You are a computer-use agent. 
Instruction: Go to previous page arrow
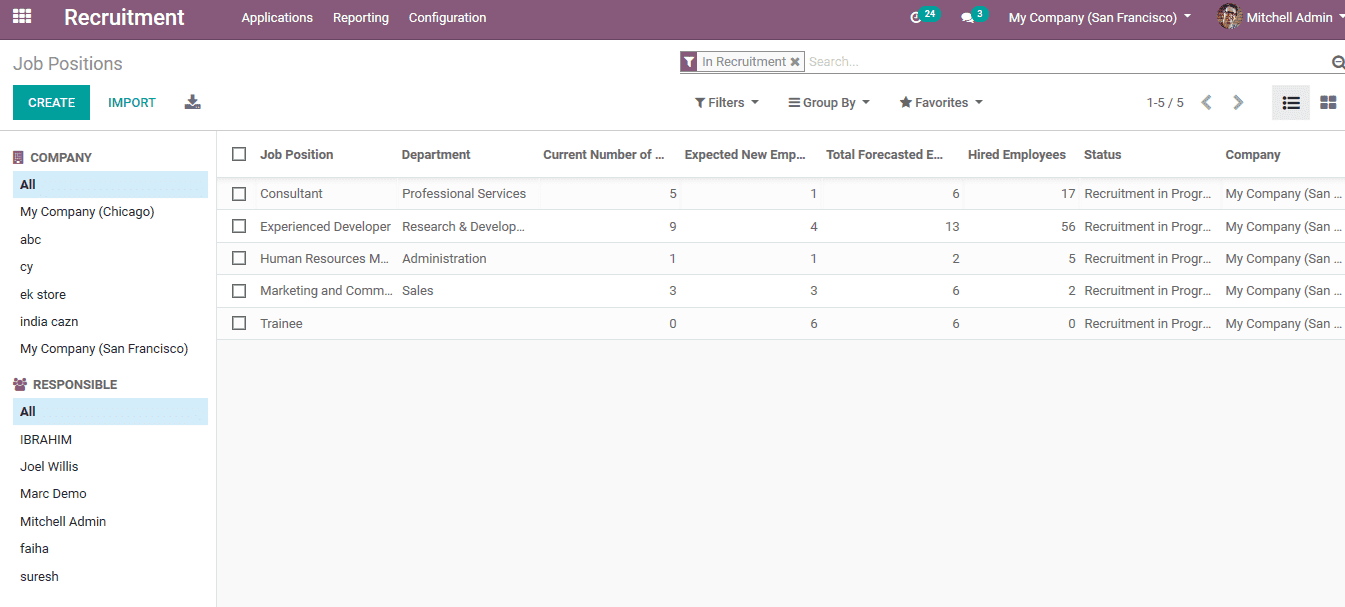pos(1207,103)
